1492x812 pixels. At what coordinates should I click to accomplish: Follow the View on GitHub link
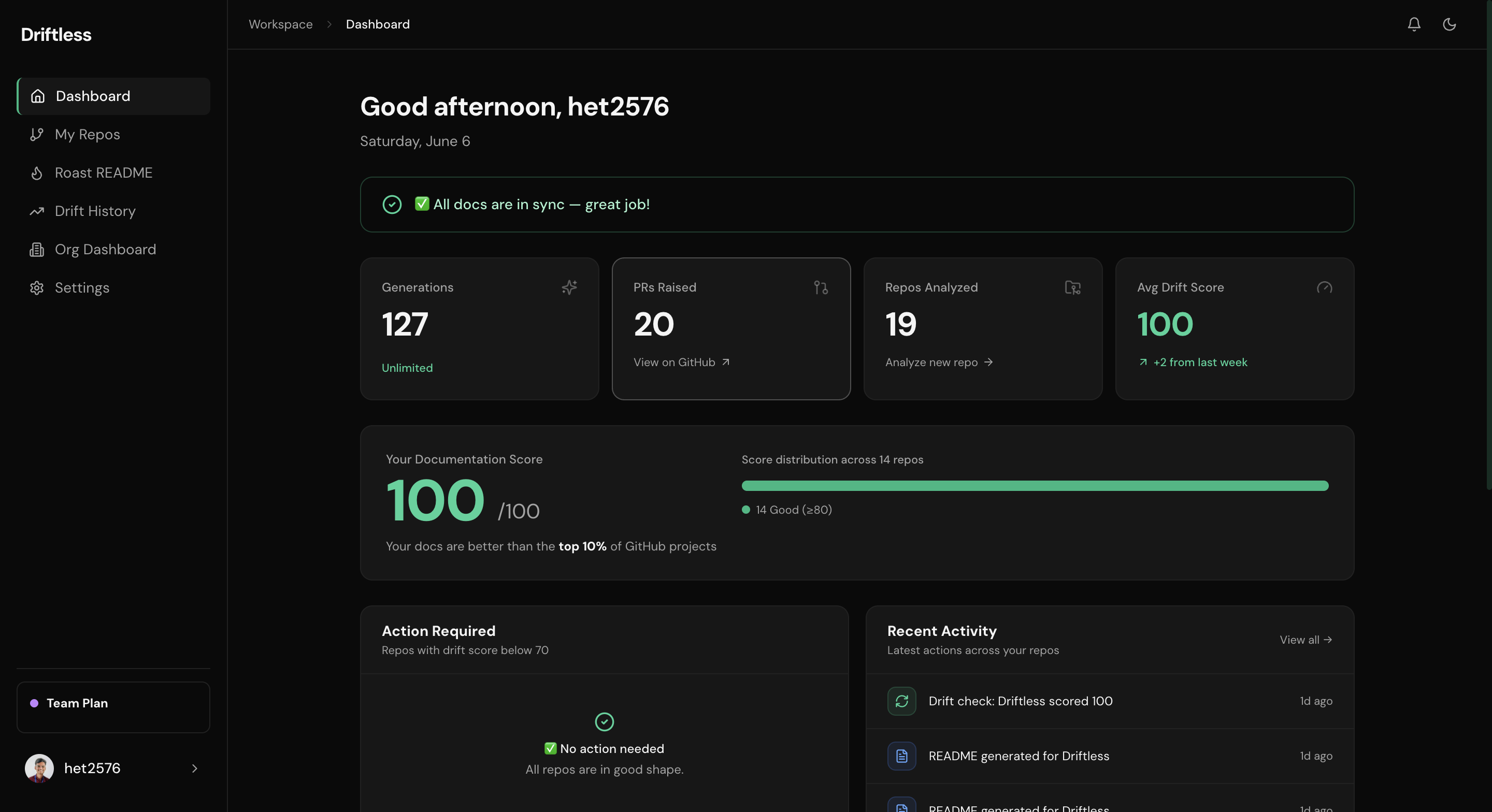coord(682,363)
